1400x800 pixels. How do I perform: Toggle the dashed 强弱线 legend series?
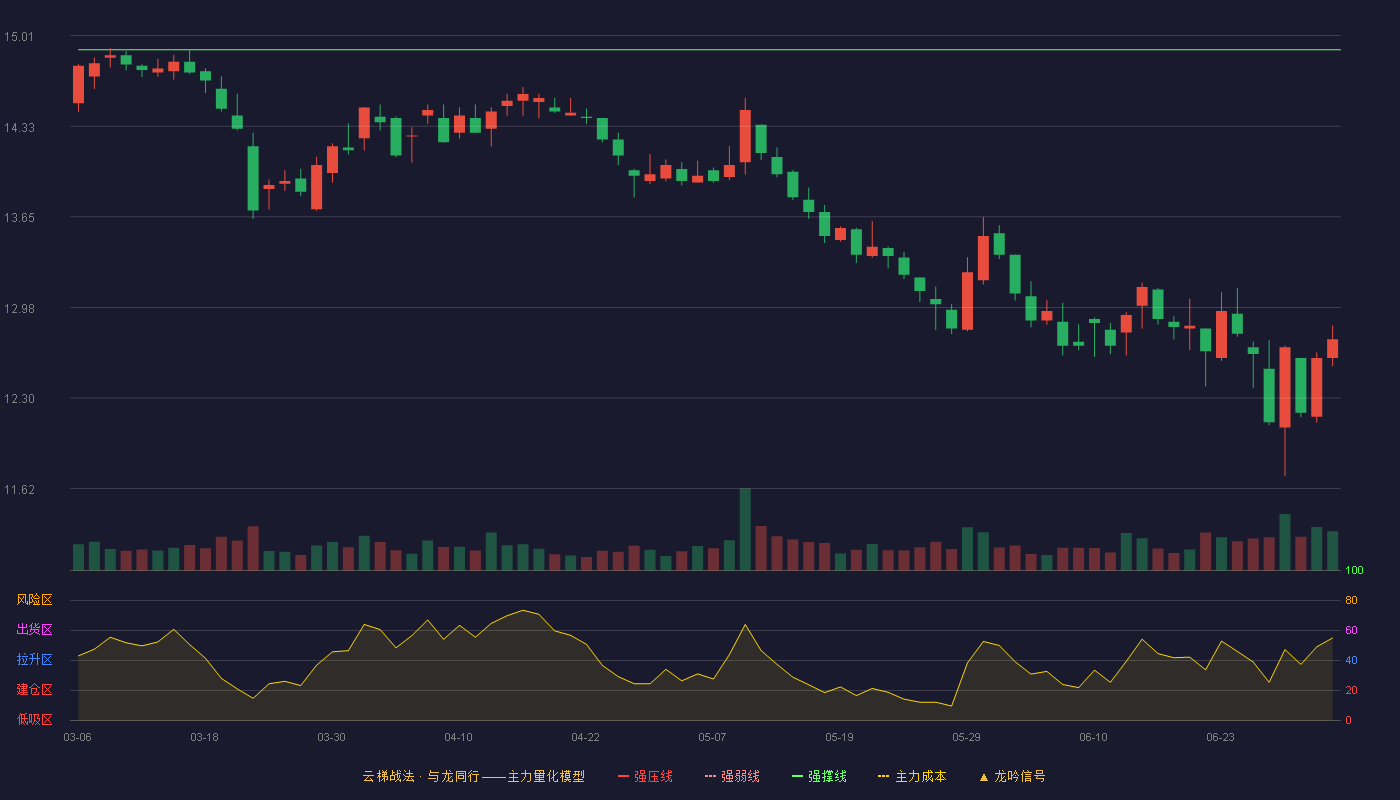(x=732, y=776)
